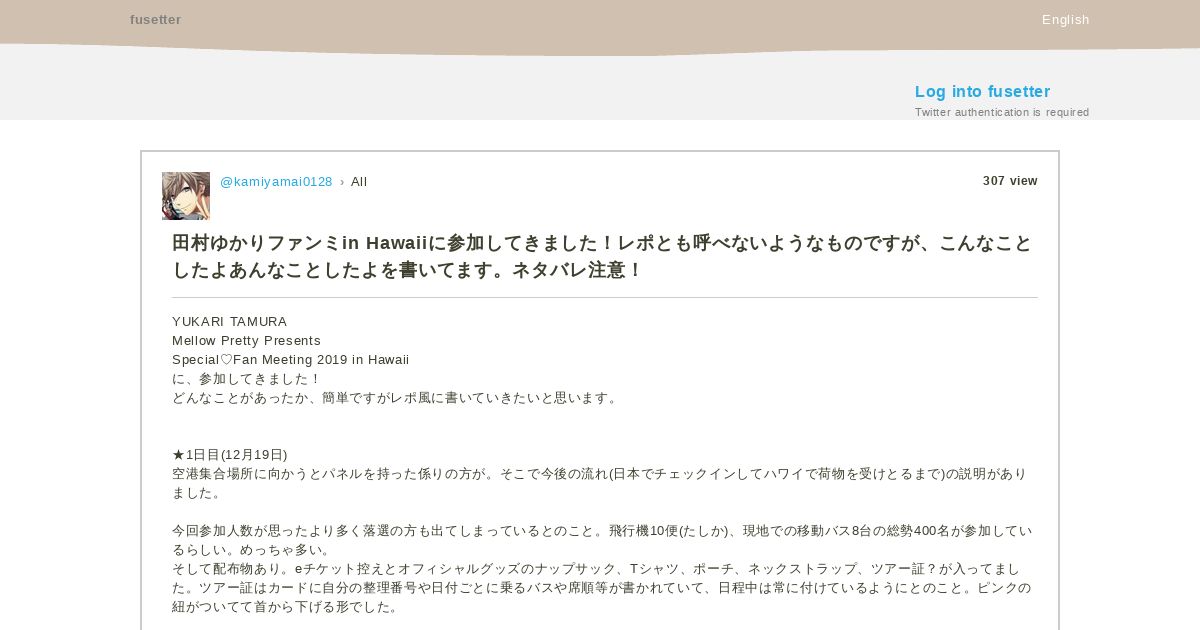The image size is (1200, 630).
Task: Click the post title starting 田村ゆかりファンミ
Action: click(x=602, y=257)
